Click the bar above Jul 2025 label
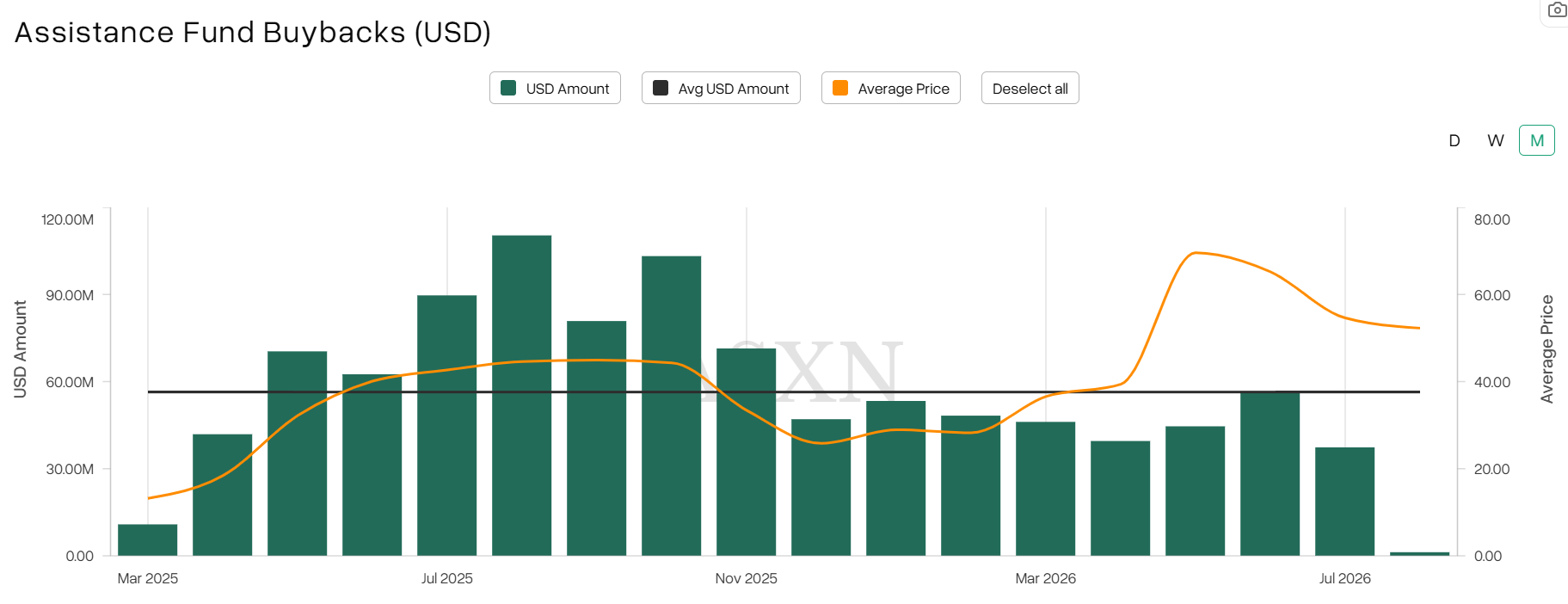This screenshot has height=604, width=1568. [x=447, y=425]
